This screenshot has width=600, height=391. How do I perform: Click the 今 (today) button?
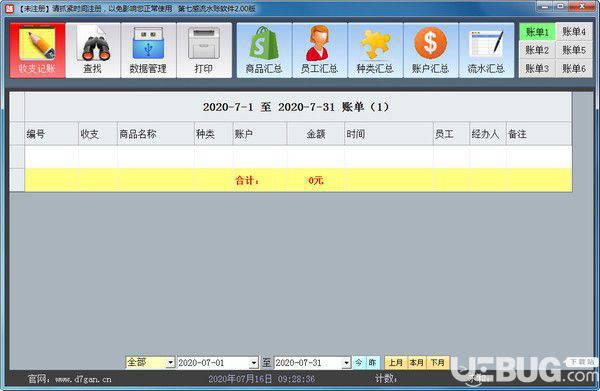(x=359, y=362)
